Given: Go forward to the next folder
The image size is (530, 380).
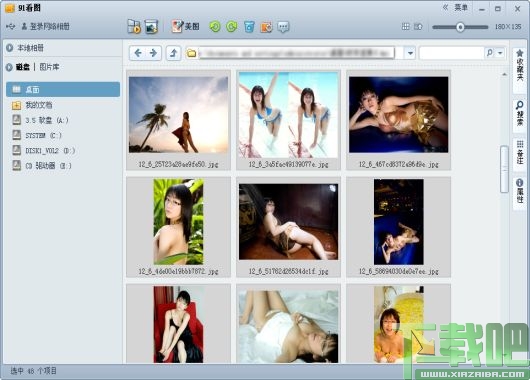Looking at the screenshot, I should 153,53.
